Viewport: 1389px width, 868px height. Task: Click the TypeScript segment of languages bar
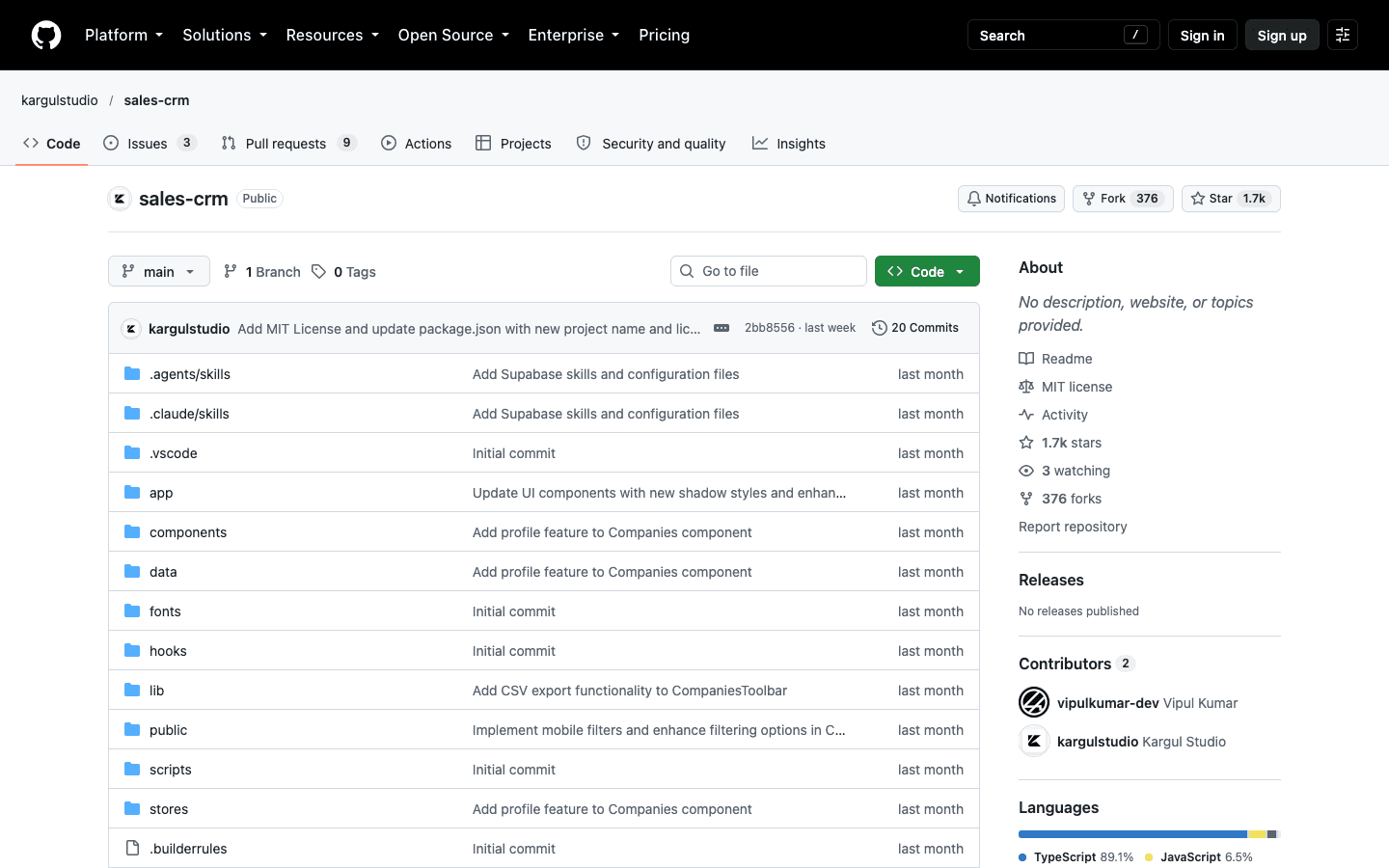[1132, 834]
